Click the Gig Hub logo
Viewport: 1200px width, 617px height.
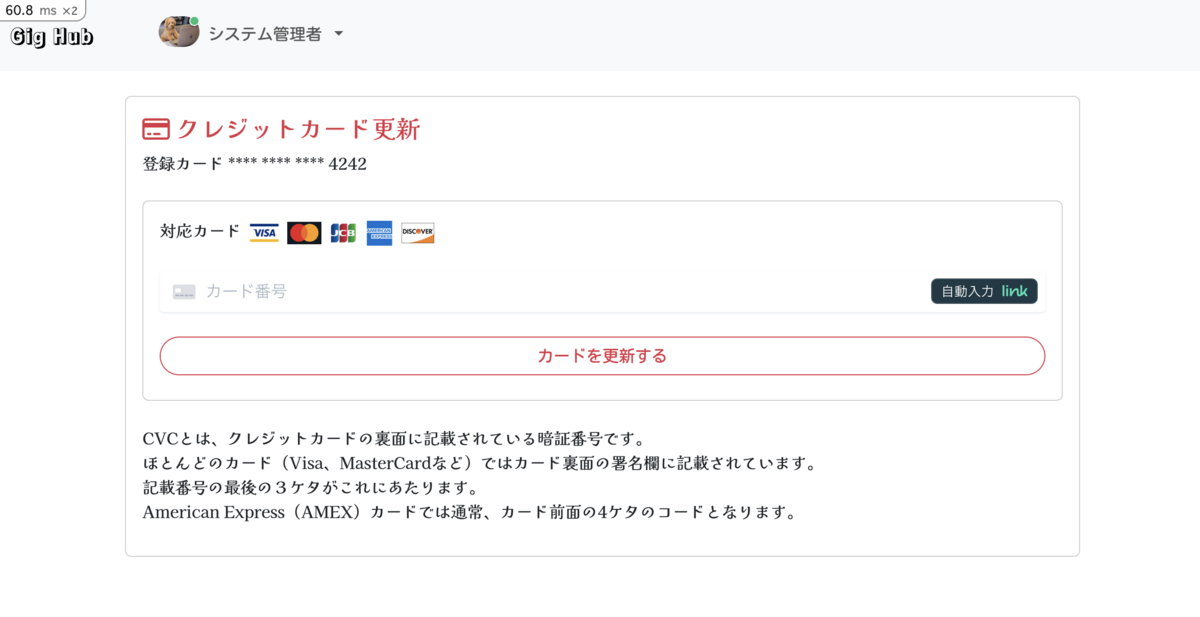(51, 35)
